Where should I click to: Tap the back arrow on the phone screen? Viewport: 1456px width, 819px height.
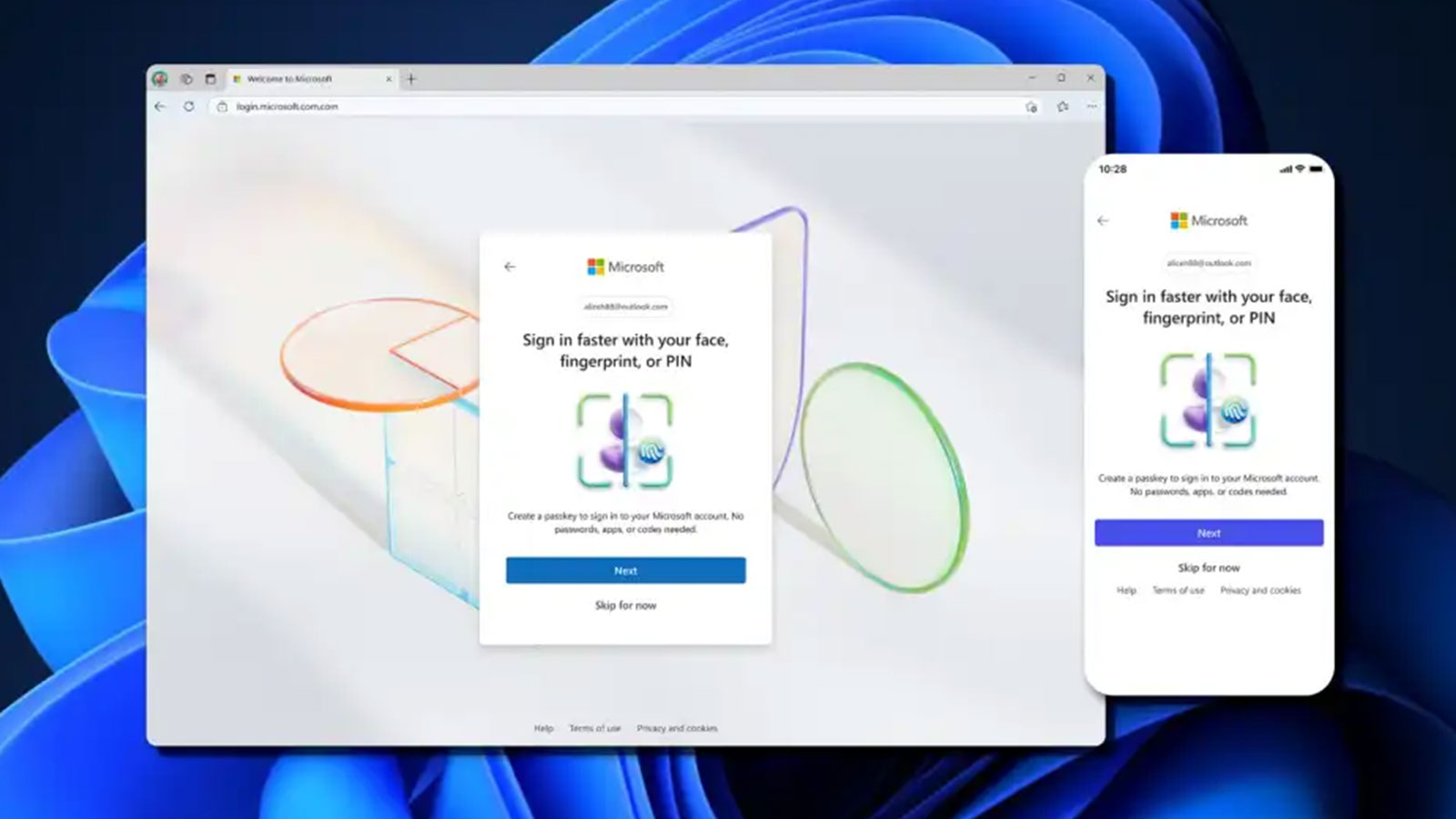click(1103, 220)
